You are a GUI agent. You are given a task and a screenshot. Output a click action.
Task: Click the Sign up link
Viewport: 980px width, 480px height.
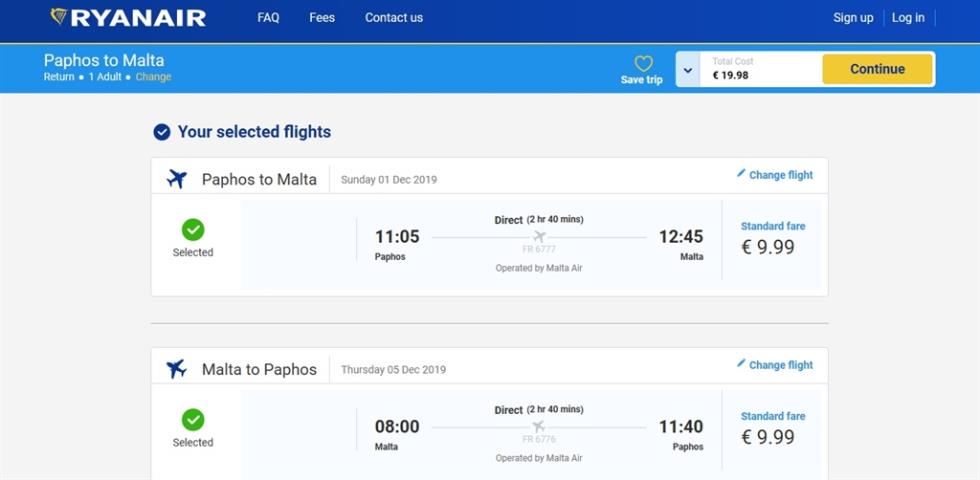point(853,18)
